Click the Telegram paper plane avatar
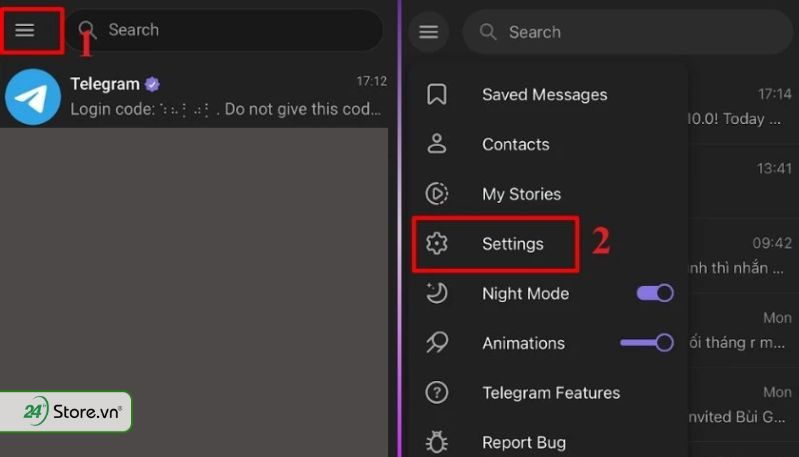Viewport: 799px width, 457px height. [x=33, y=96]
